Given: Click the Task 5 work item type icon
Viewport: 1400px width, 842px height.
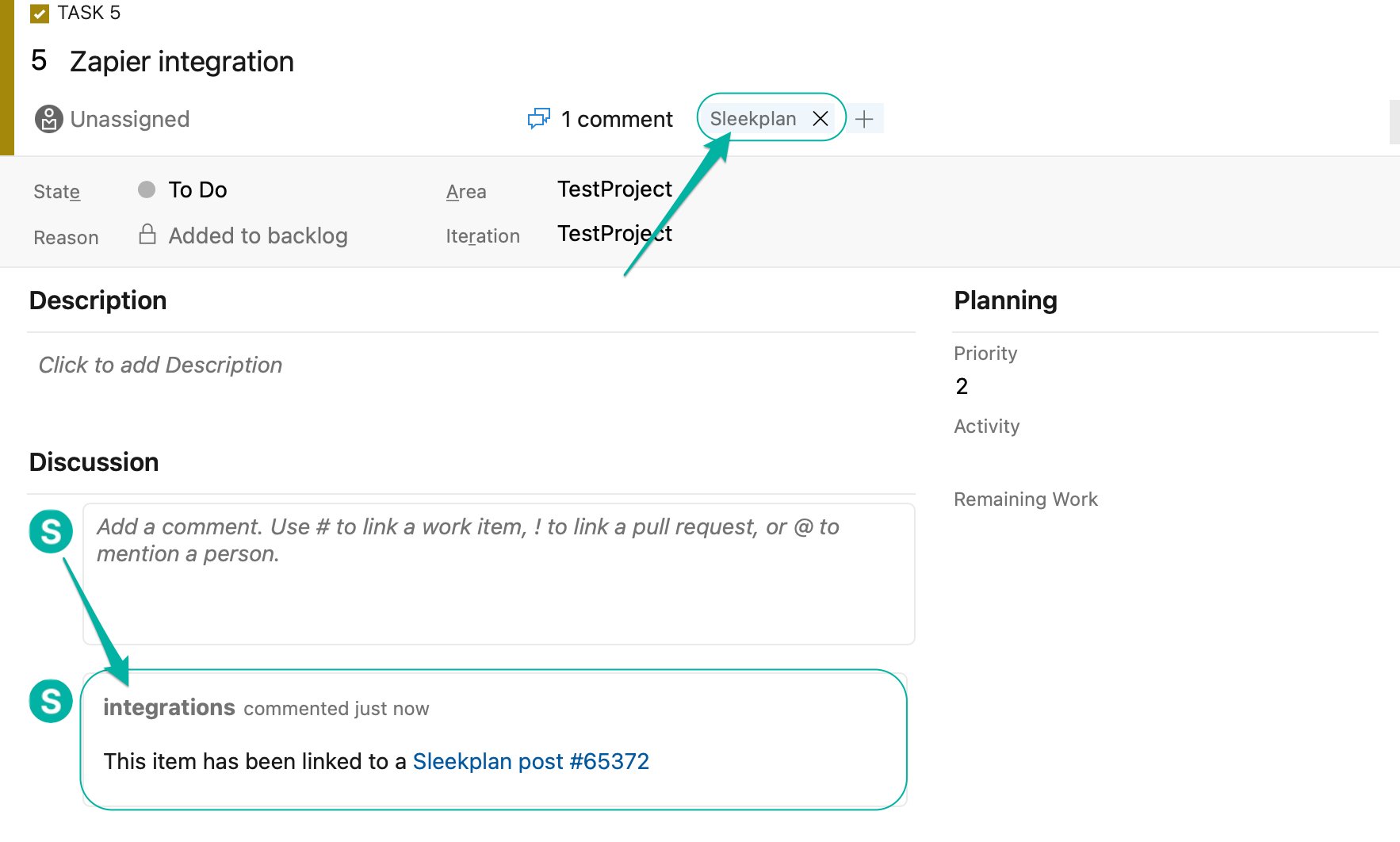Looking at the screenshot, I should pos(40,13).
